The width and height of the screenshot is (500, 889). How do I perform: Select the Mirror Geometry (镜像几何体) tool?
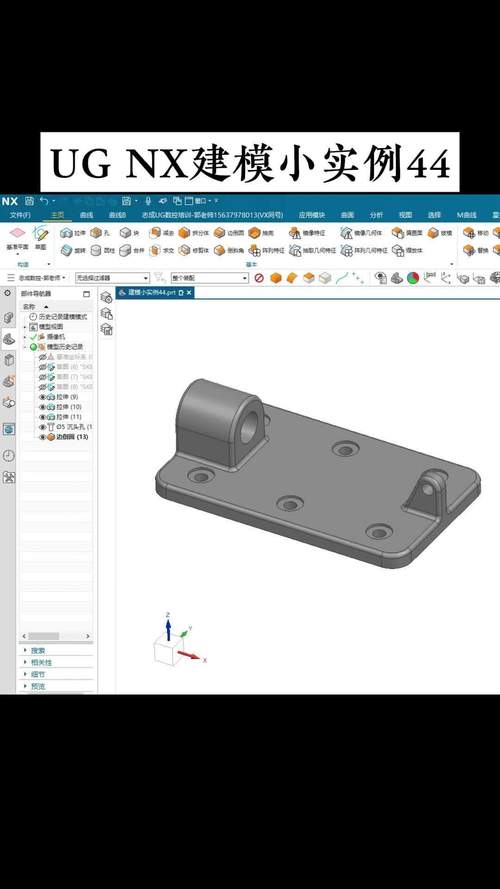pyautogui.click(x=361, y=233)
